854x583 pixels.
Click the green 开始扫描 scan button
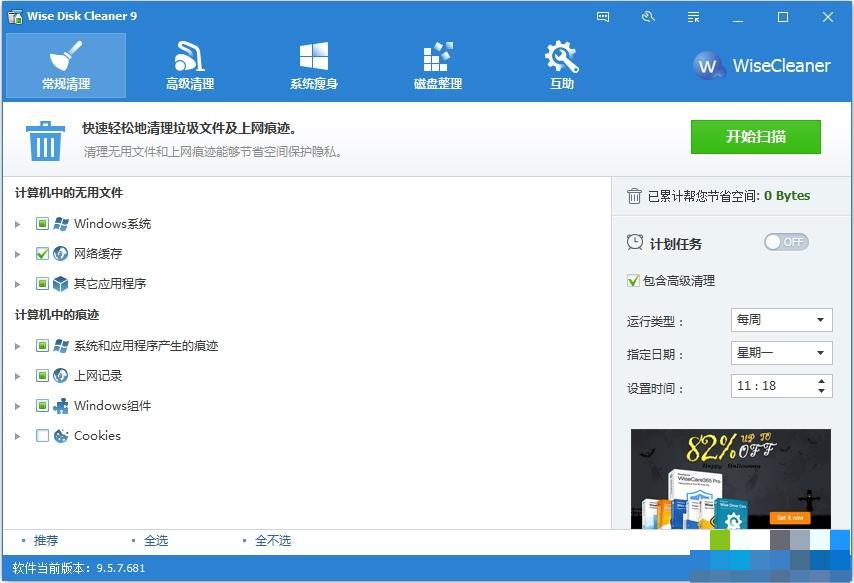coord(757,137)
